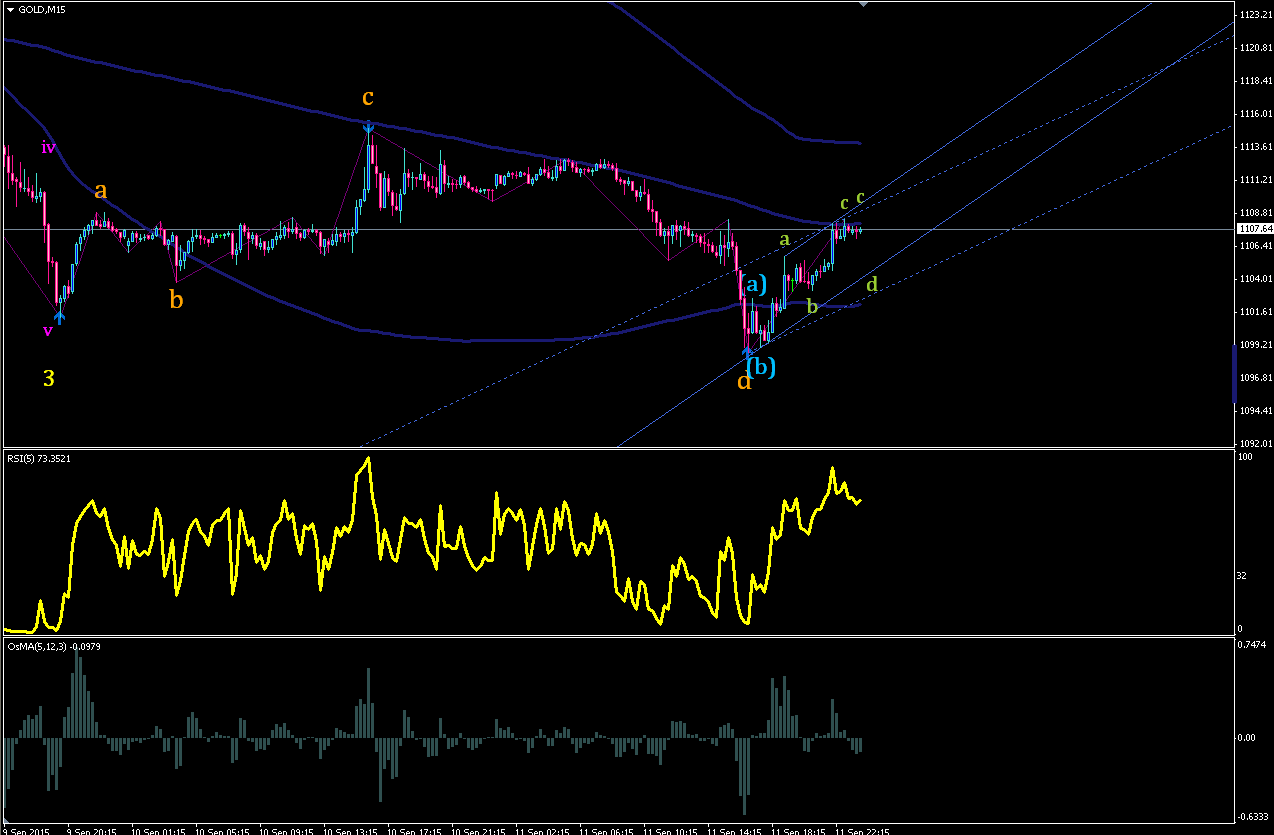
Task: Select the cyan (b) wave label
Action: pos(761,367)
